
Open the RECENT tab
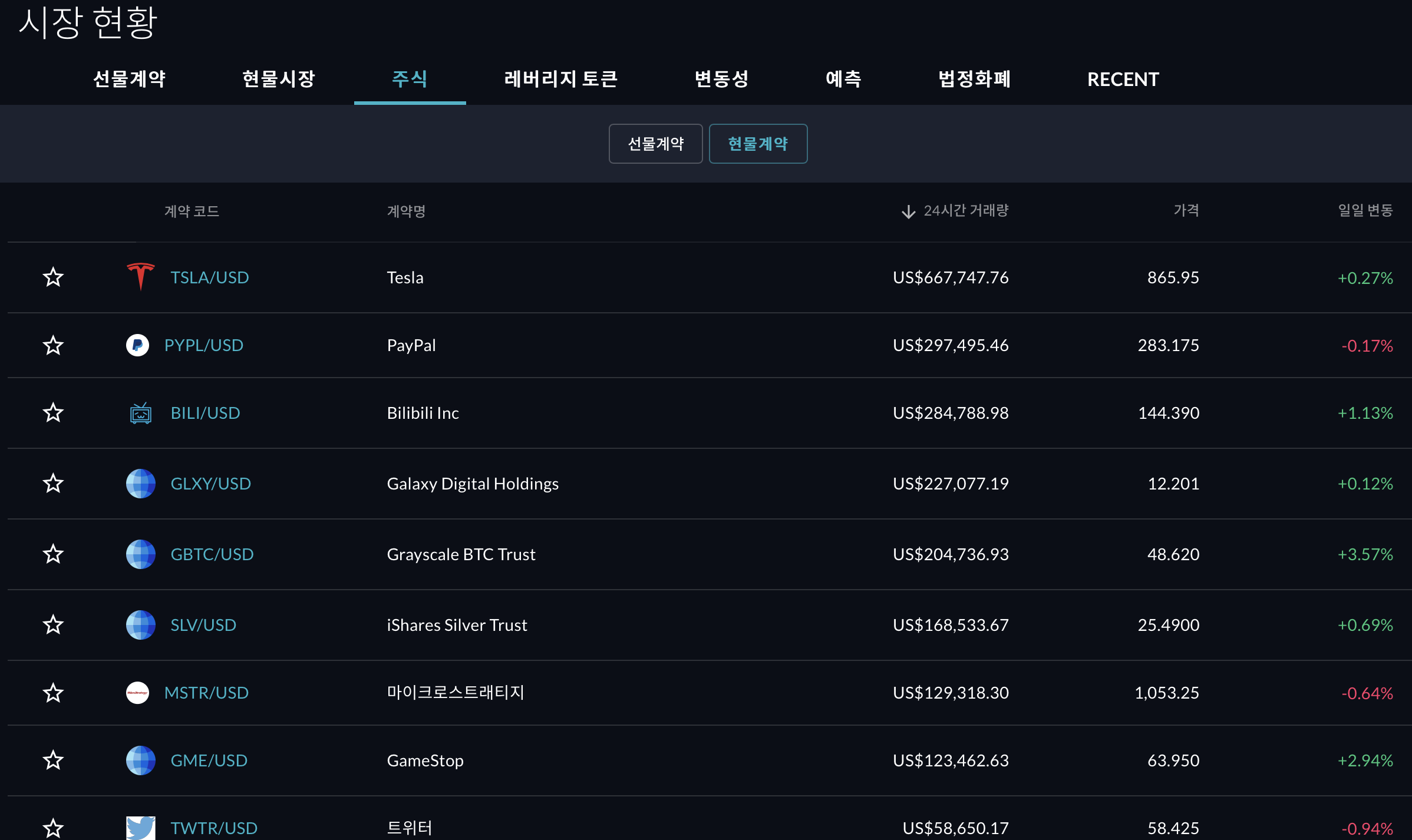point(1123,79)
